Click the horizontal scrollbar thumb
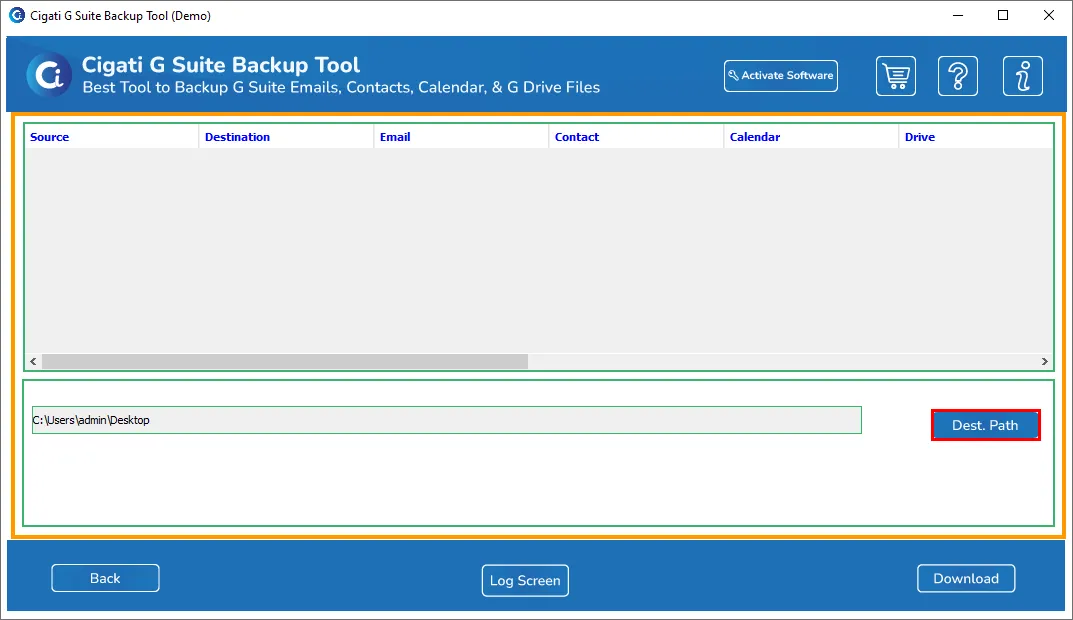Screen dimensions: 1073x620 pos(285,361)
